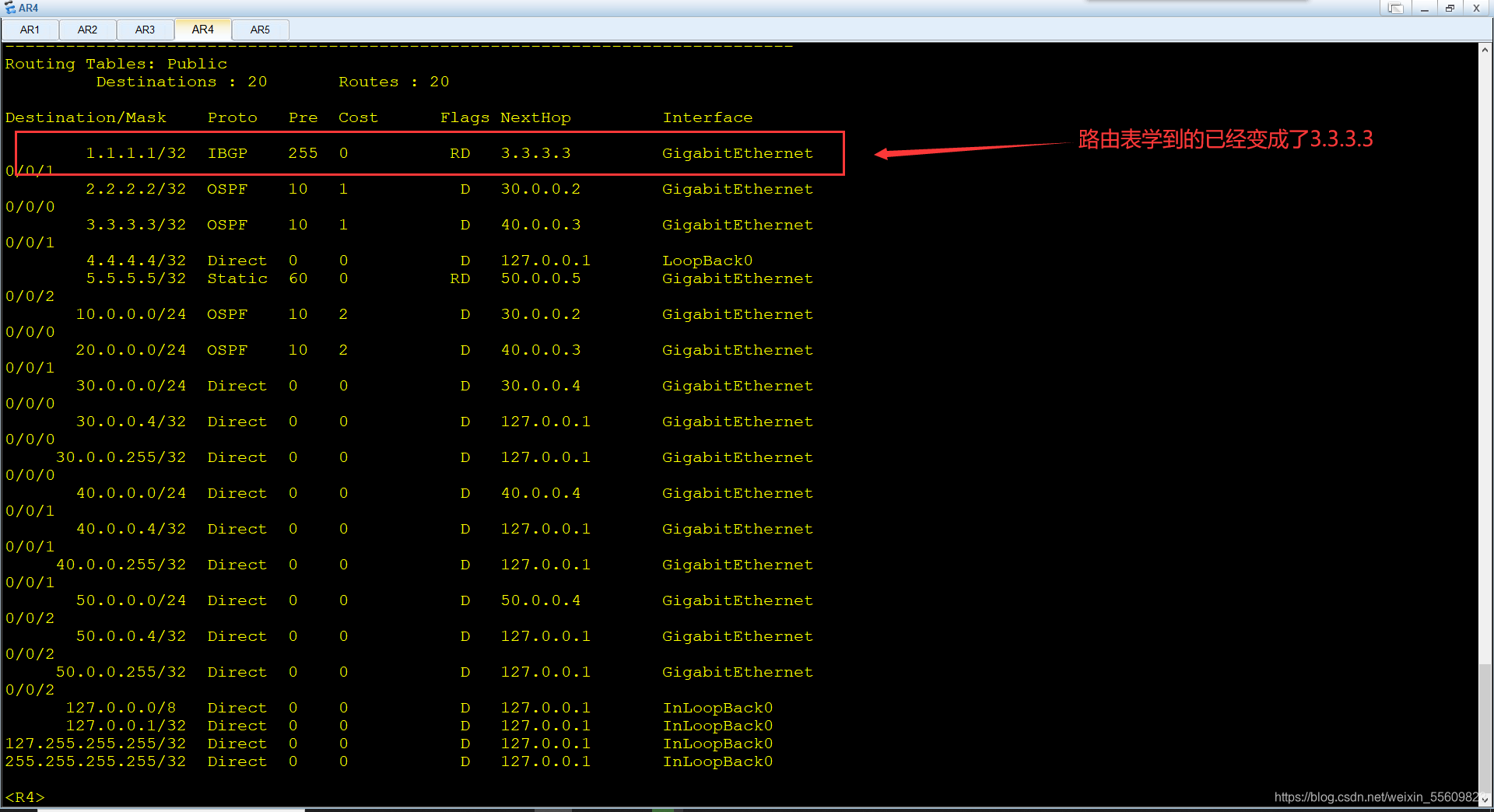This screenshot has width=1494, height=812.
Task: Select the 1.1.1.1/32 destination entry
Action: pyautogui.click(x=135, y=153)
